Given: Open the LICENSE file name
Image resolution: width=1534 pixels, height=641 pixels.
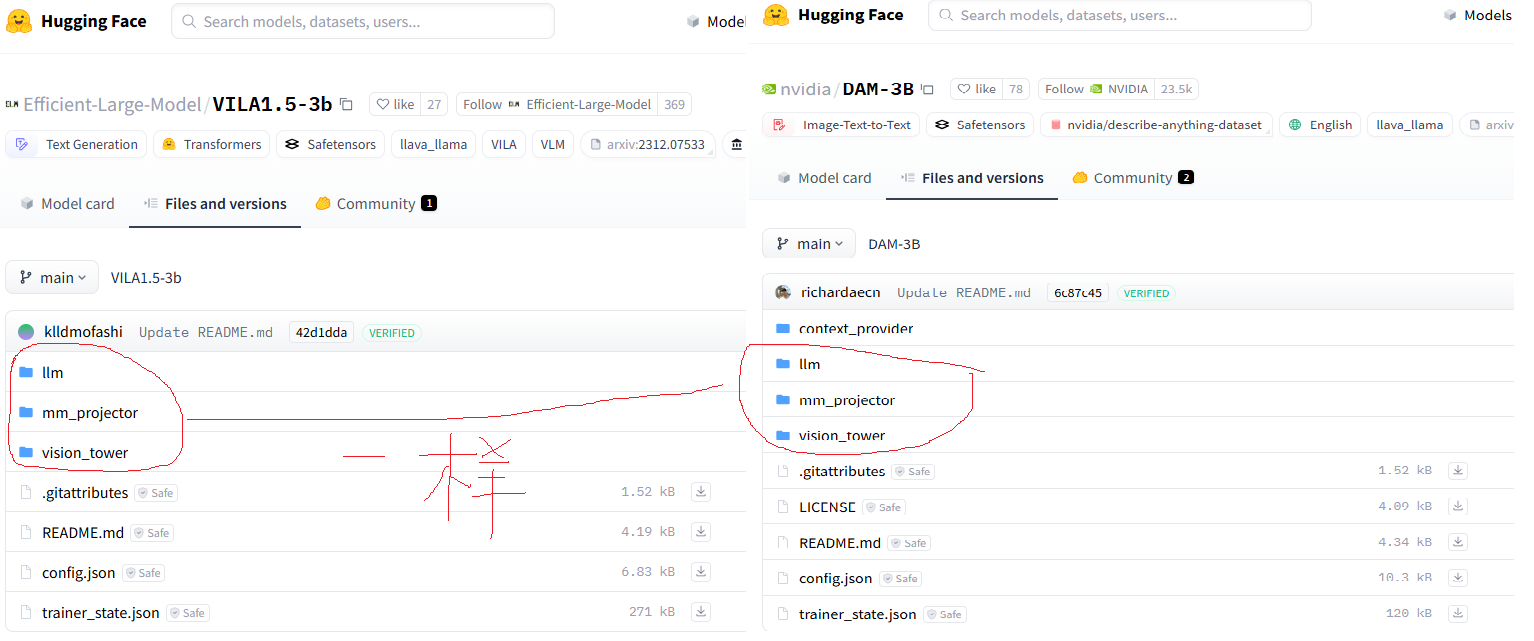Looking at the screenshot, I should [827, 507].
